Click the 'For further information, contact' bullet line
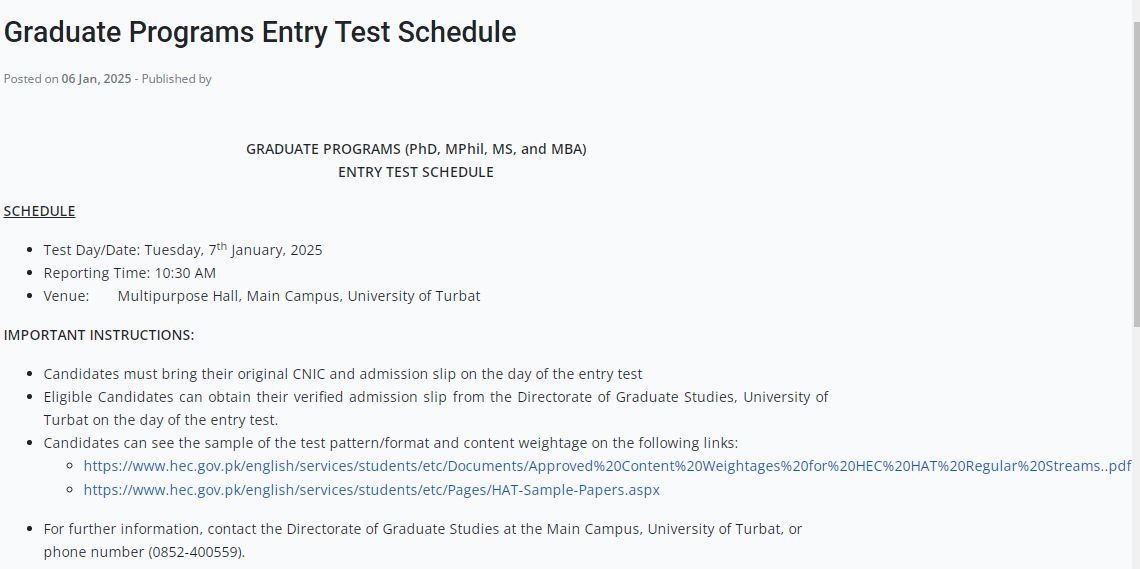This screenshot has height=569, width=1140. pyautogui.click(x=422, y=529)
